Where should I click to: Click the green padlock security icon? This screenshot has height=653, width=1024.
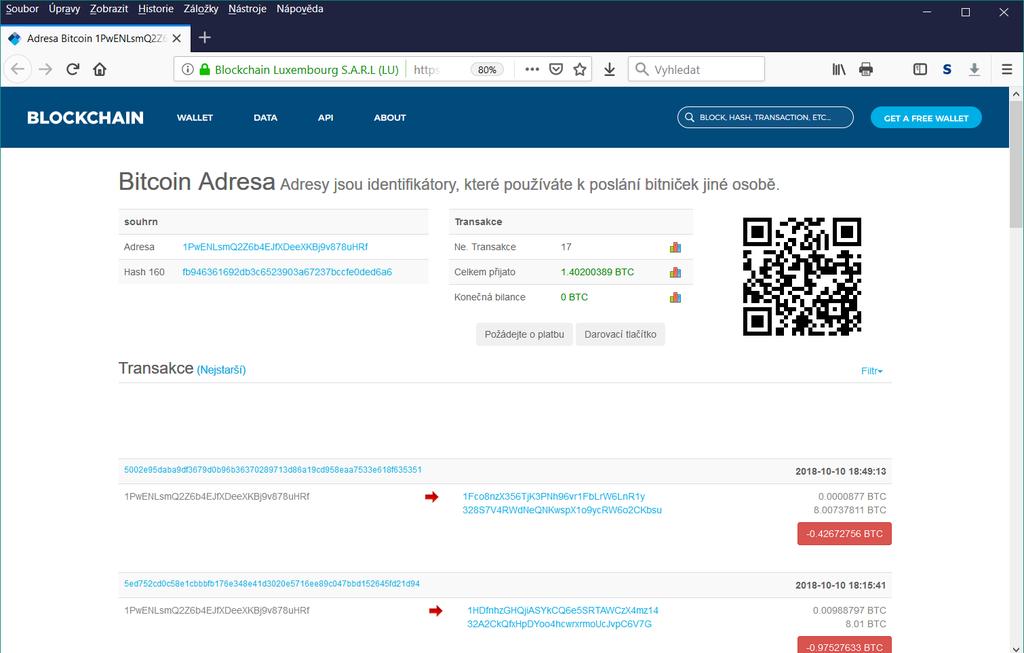click(x=204, y=69)
